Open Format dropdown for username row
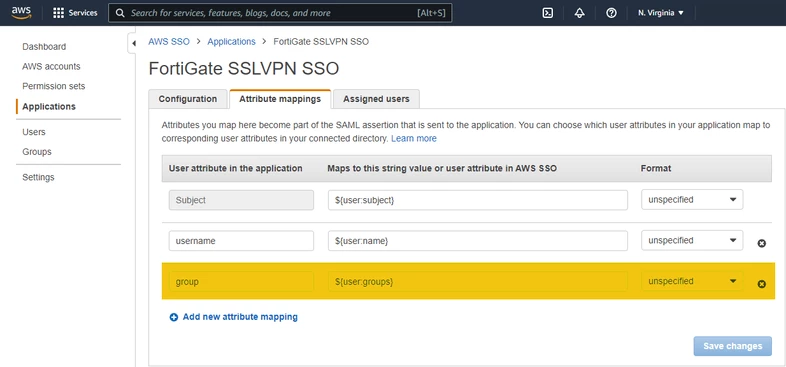 point(692,240)
